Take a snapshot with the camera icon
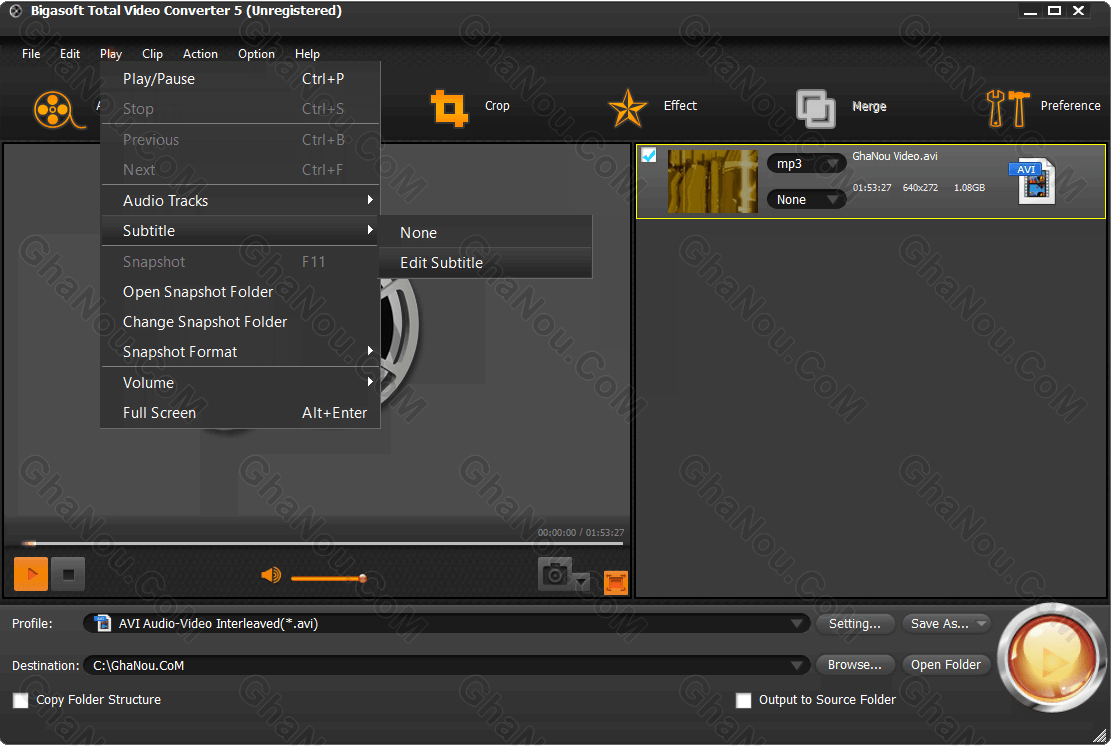This screenshot has height=746, width=1112. coord(555,573)
